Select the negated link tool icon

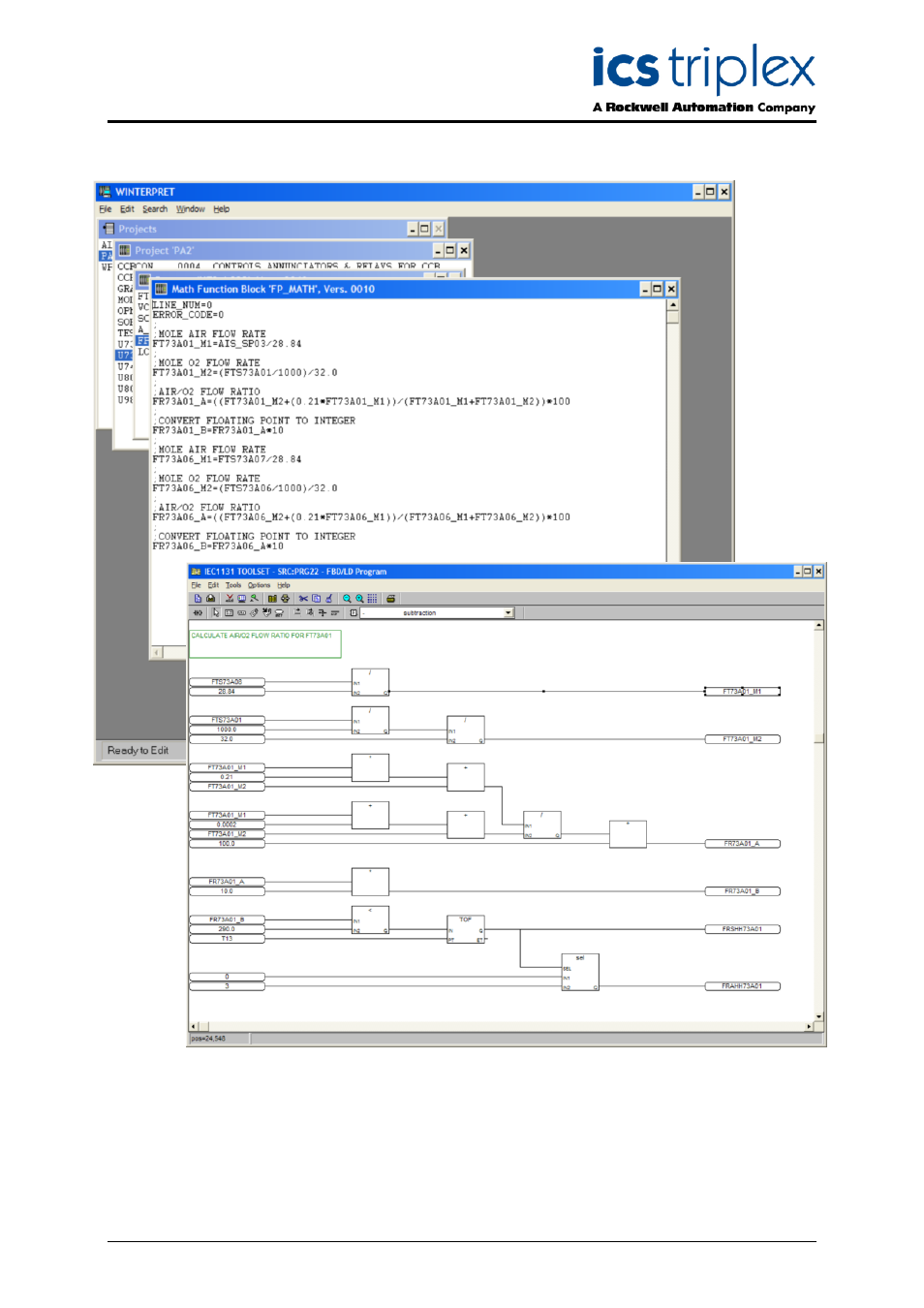pos(266,612)
